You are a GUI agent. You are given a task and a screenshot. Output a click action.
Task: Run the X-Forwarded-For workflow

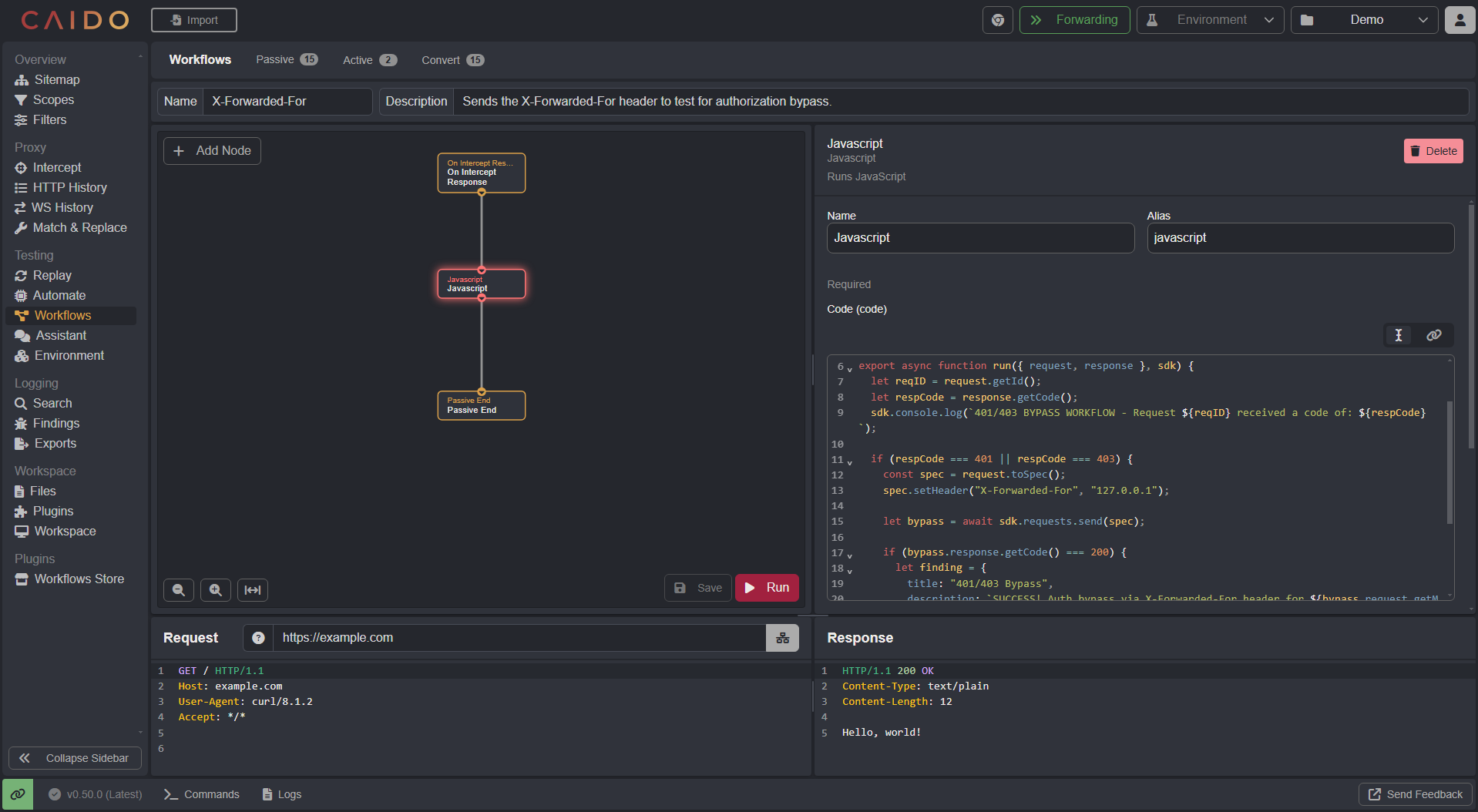(x=766, y=587)
